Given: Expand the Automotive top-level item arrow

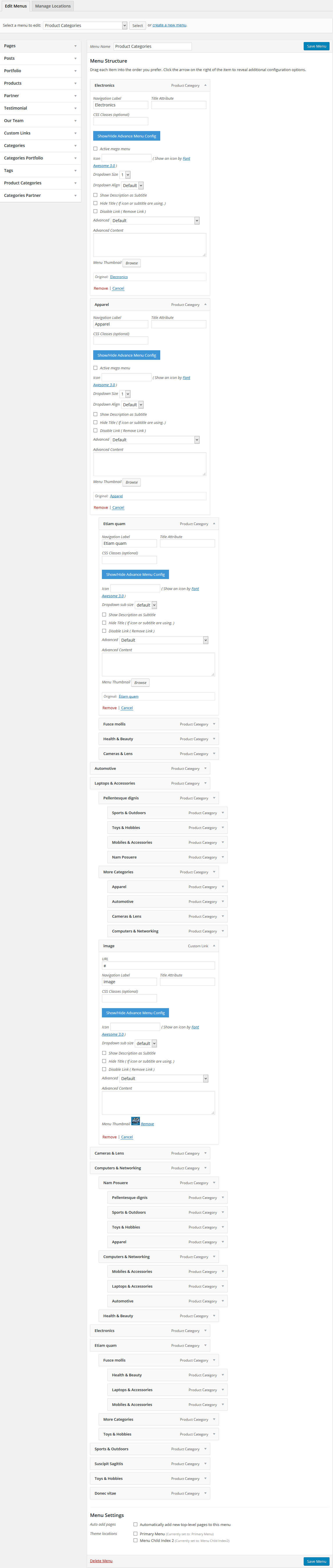Looking at the screenshot, I should [206, 768].
